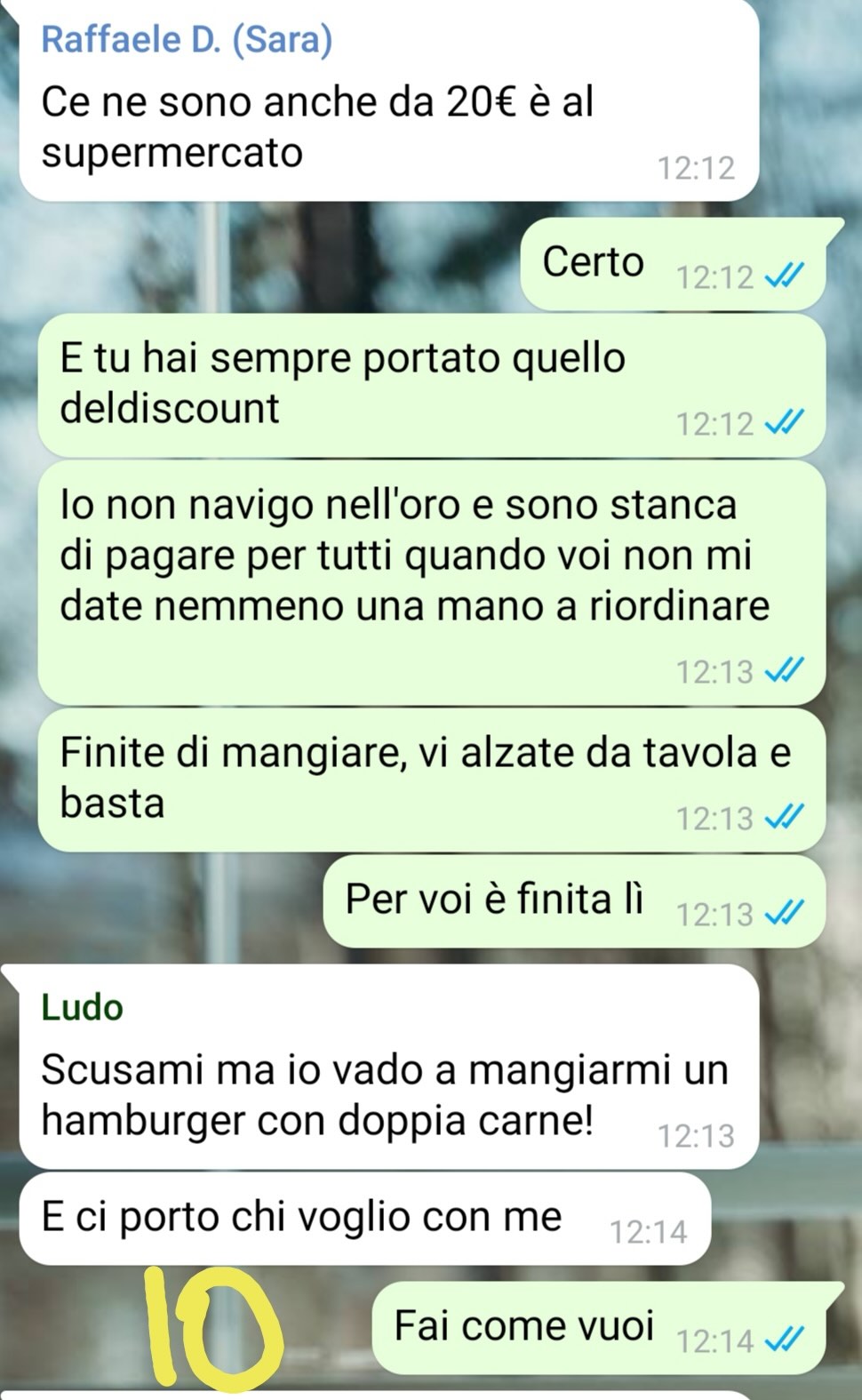Viewport: 862px width, 1400px height.
Task: Select the 'Ce ne sono anche da 20€' message
Action: (388, 100)
